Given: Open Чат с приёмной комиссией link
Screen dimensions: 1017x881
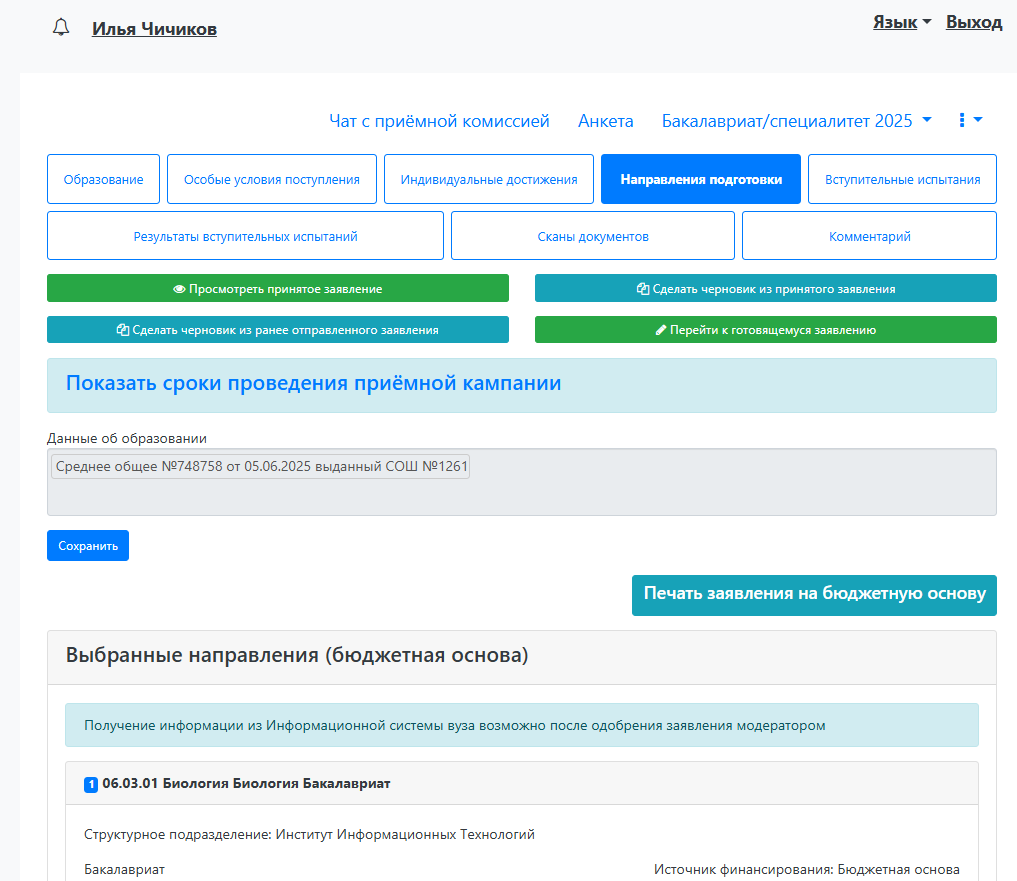Looking at the screenshot, I should pyautogui.click(x=439, y=121).
